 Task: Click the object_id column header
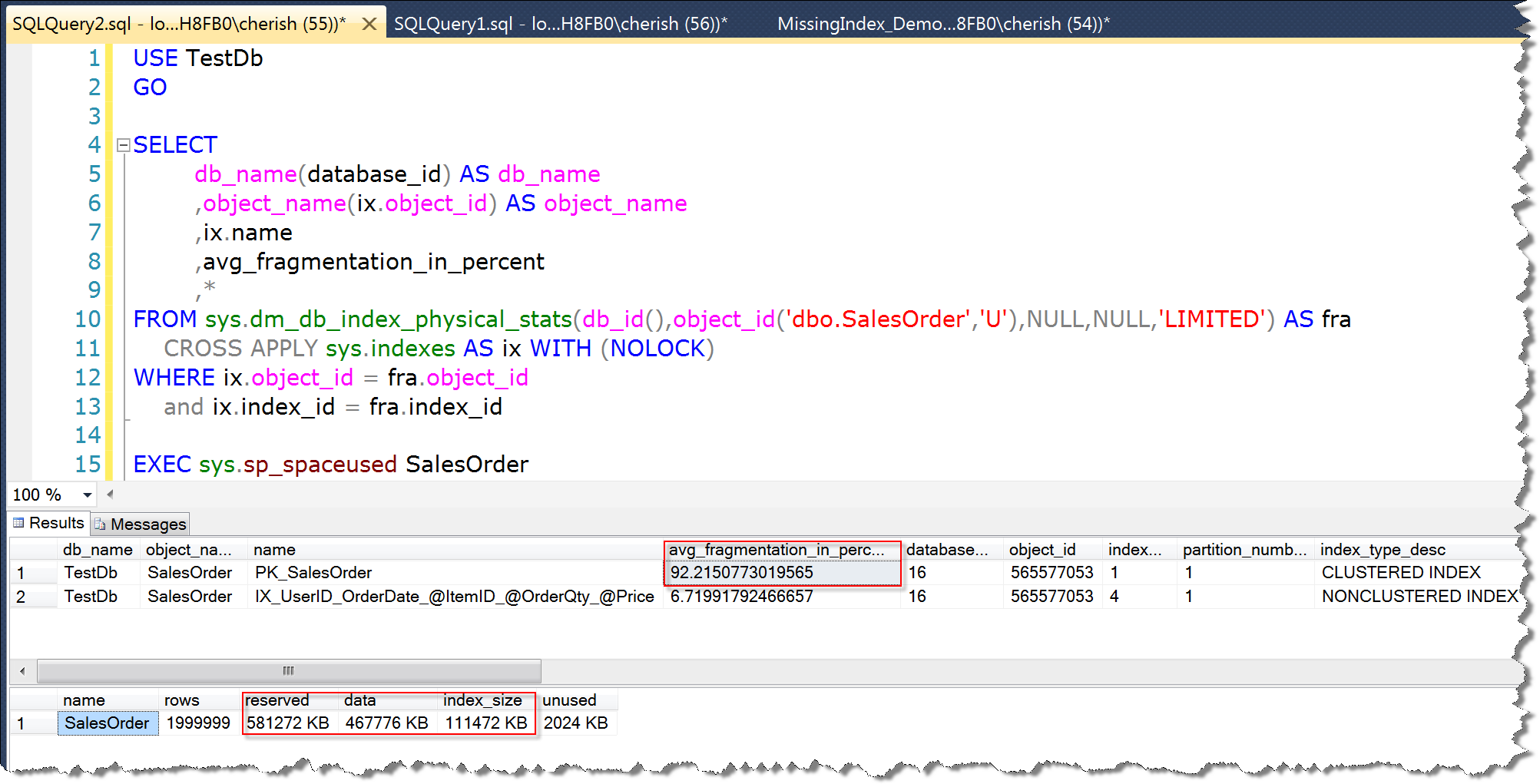click(x=1052, y=550)
